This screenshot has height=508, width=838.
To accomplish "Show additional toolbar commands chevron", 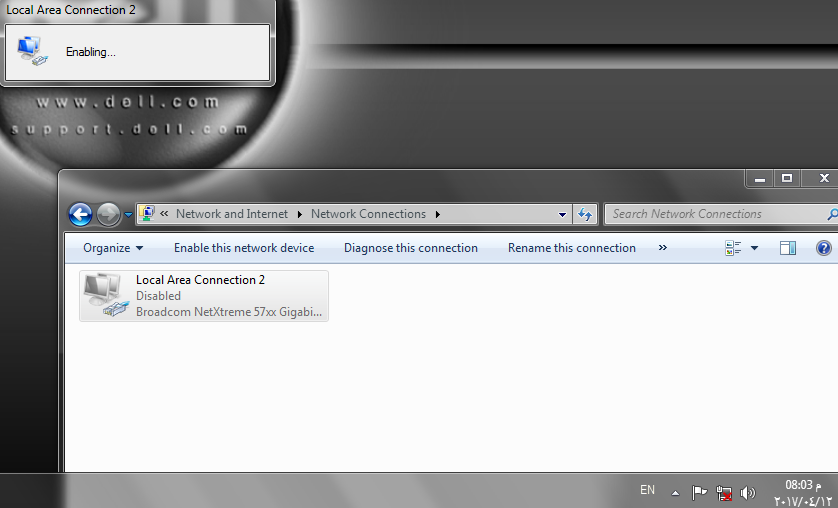I will coord(663,247).
